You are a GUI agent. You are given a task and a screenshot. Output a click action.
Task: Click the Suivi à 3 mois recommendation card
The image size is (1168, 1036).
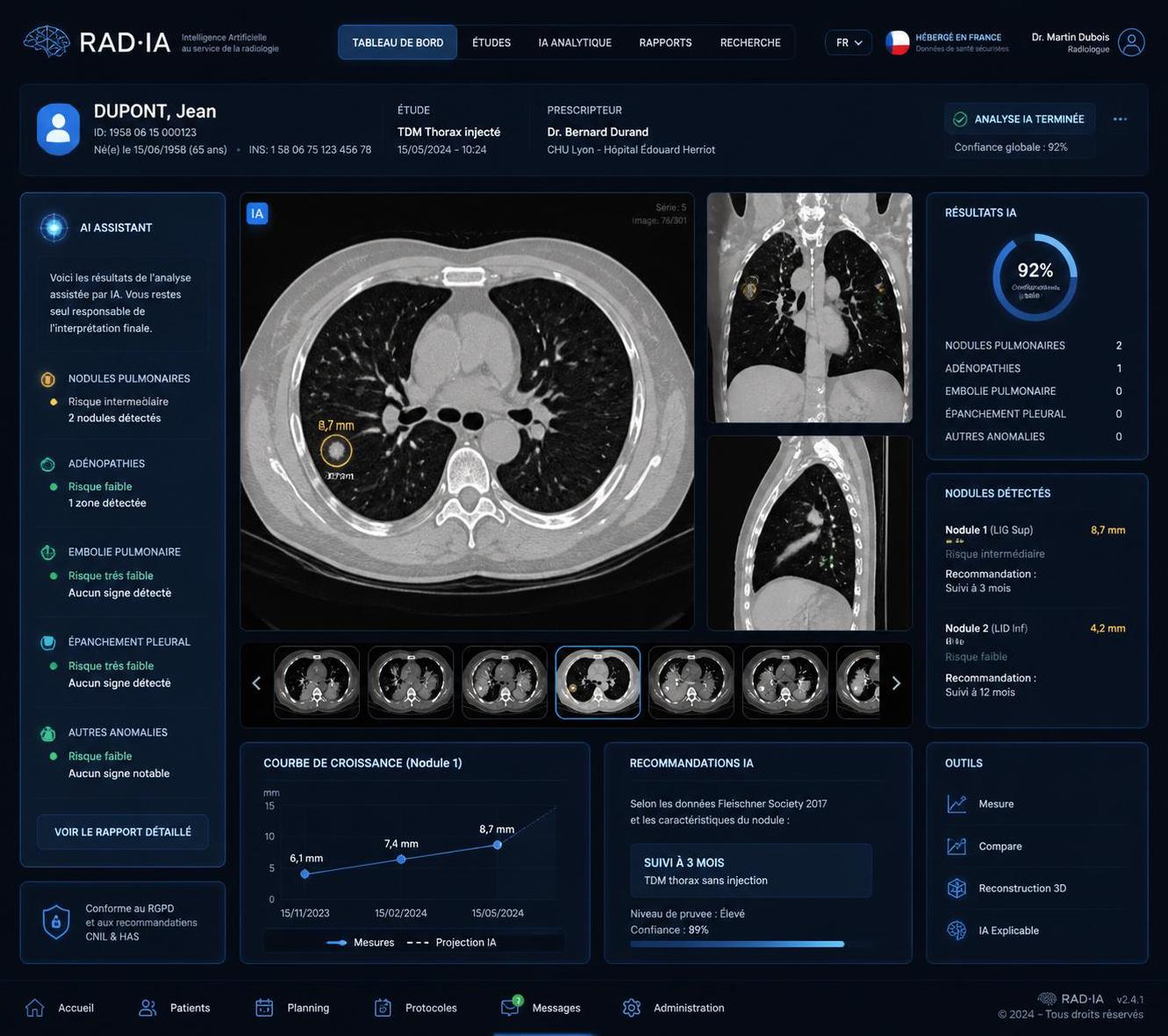[x=751, y=871]
